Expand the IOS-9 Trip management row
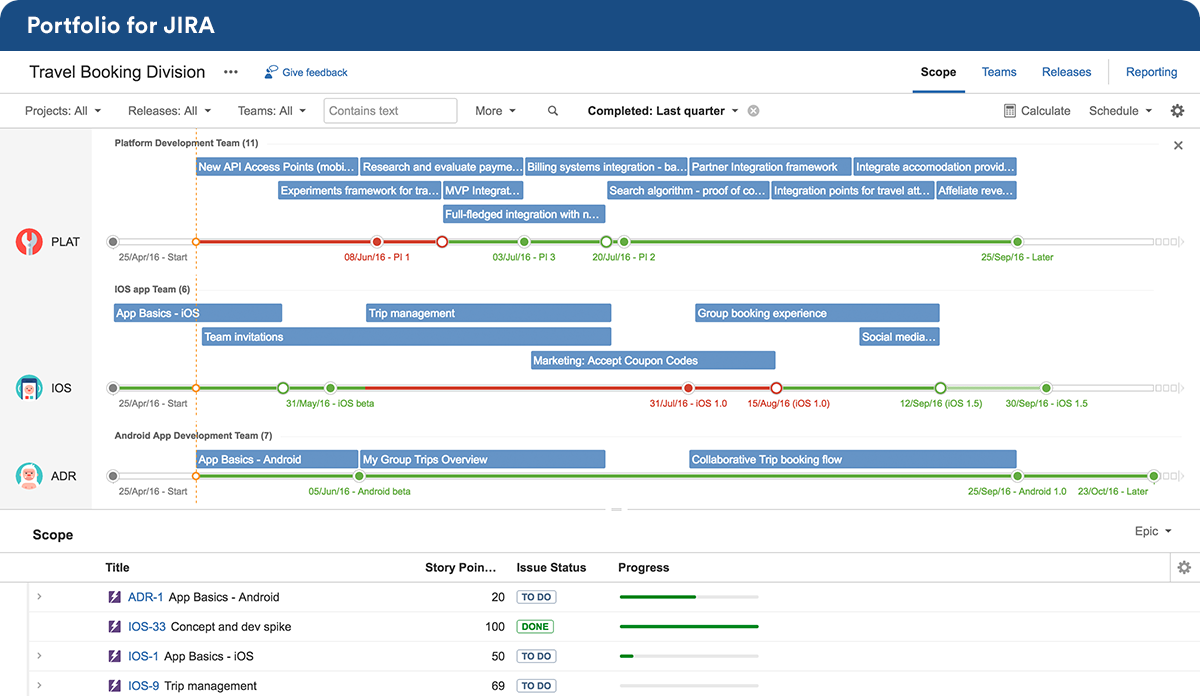The image size is (1200, 696). pyautogui.click(x=39, y=686)
